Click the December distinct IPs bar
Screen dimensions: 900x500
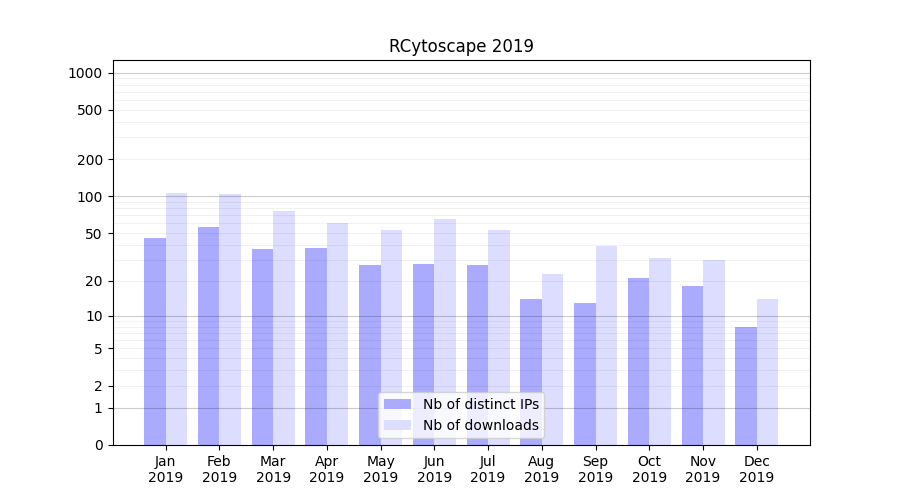point(746,386)
